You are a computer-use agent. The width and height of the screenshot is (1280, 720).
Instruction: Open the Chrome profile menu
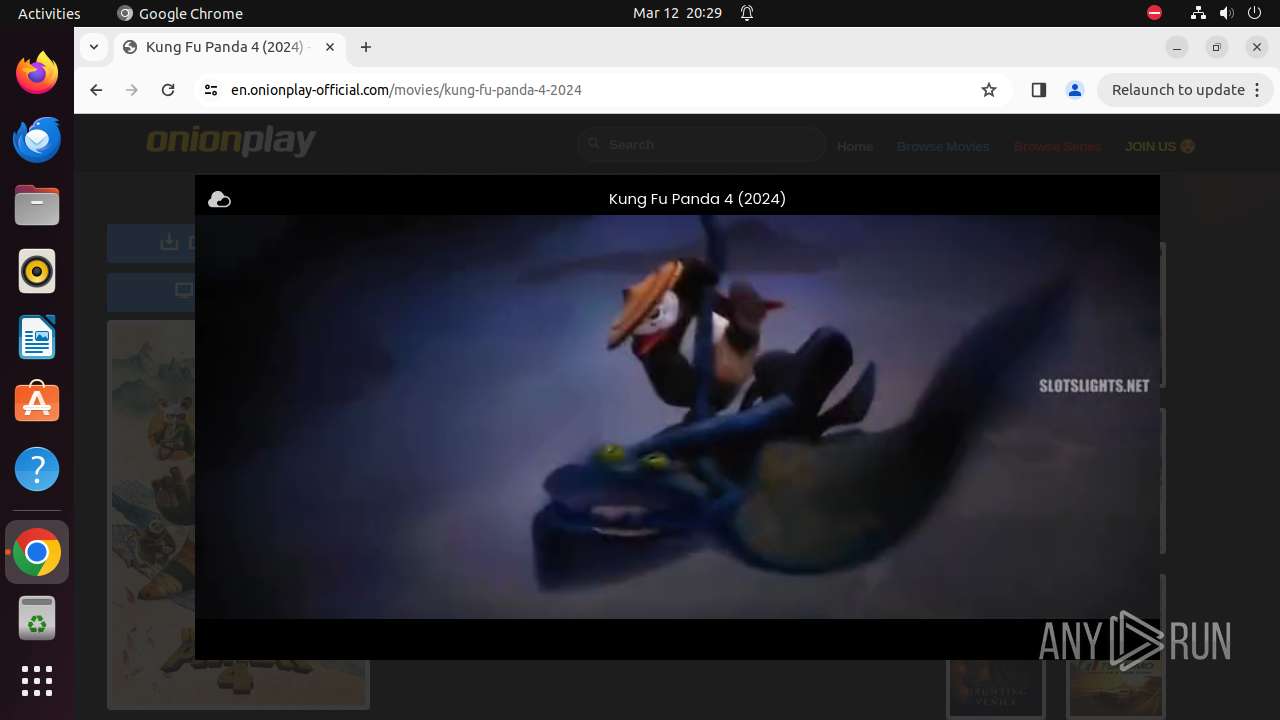(x=1075, y=90)
